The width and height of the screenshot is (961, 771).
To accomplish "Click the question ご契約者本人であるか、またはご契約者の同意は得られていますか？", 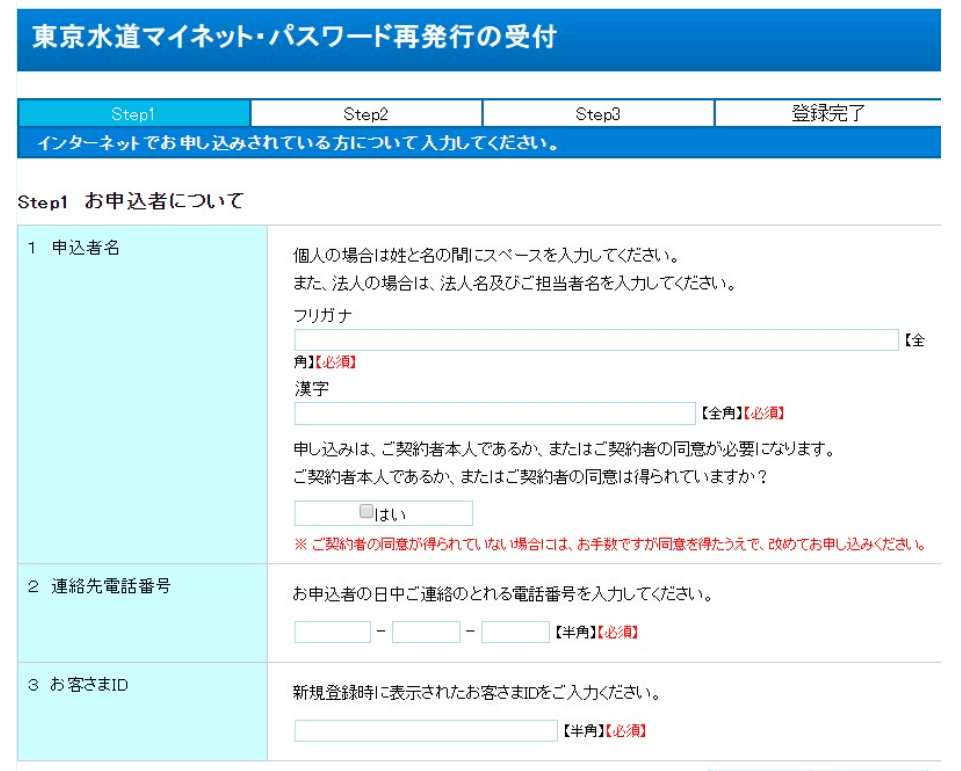I will pos(530,477).
